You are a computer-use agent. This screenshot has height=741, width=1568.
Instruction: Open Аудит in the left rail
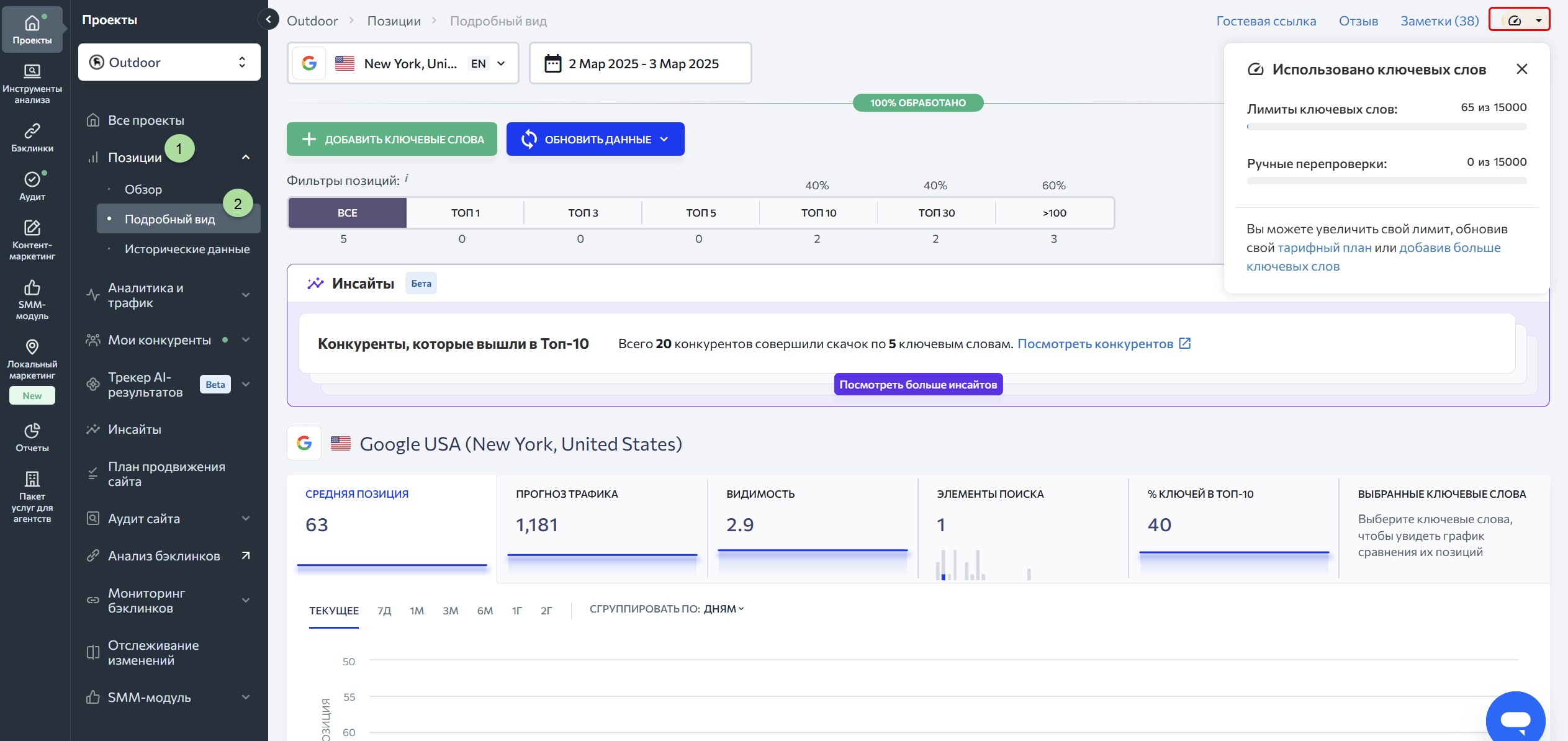[32, 186]
